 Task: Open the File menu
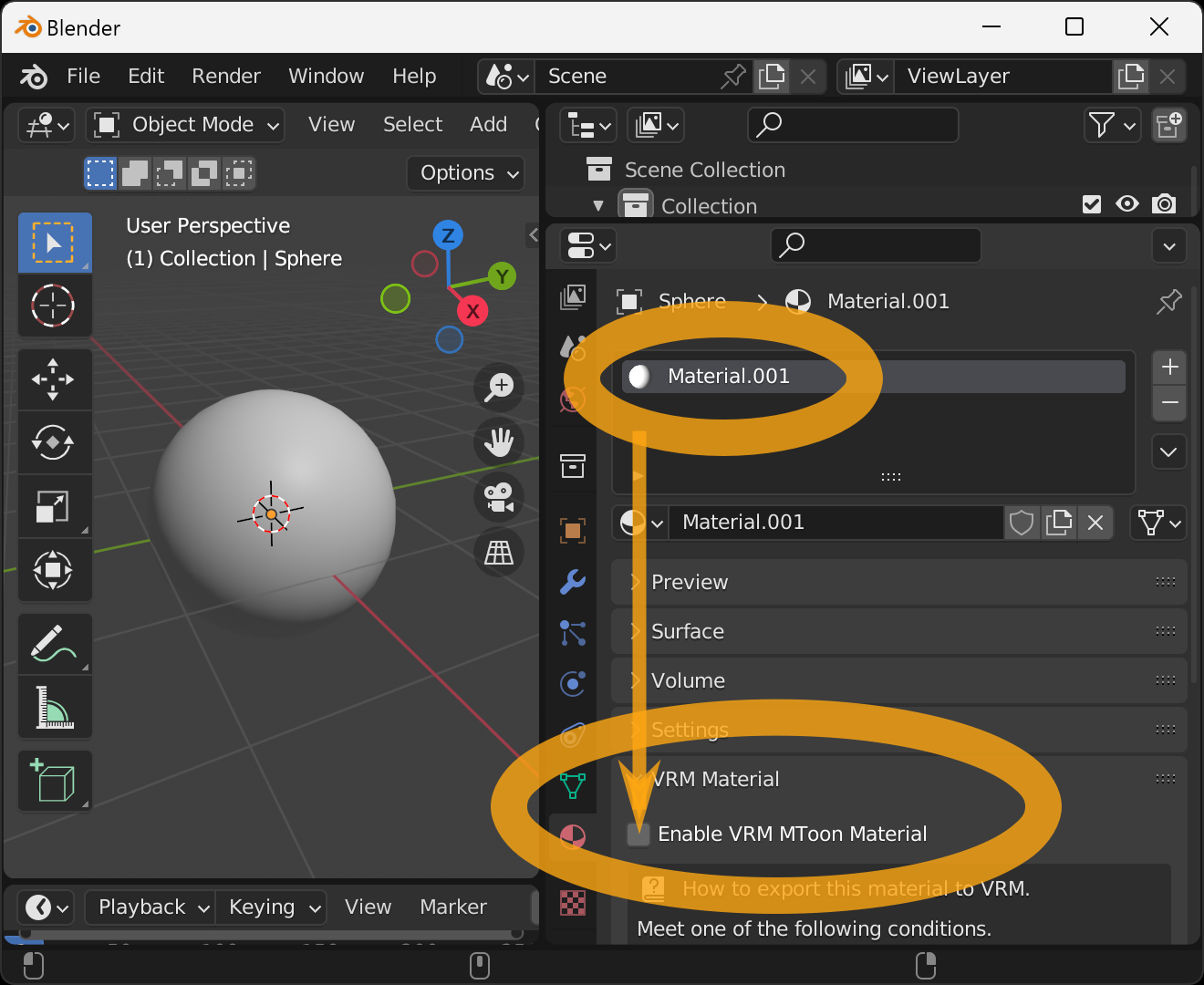[x=84, y=77]
